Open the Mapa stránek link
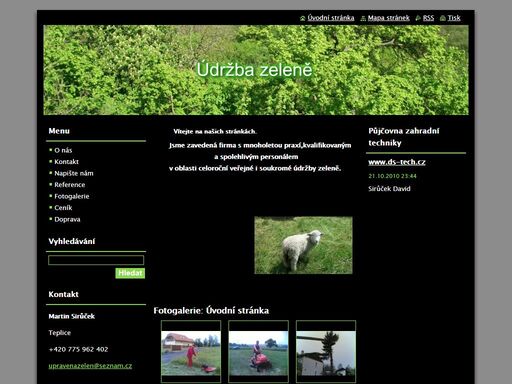 389,18
